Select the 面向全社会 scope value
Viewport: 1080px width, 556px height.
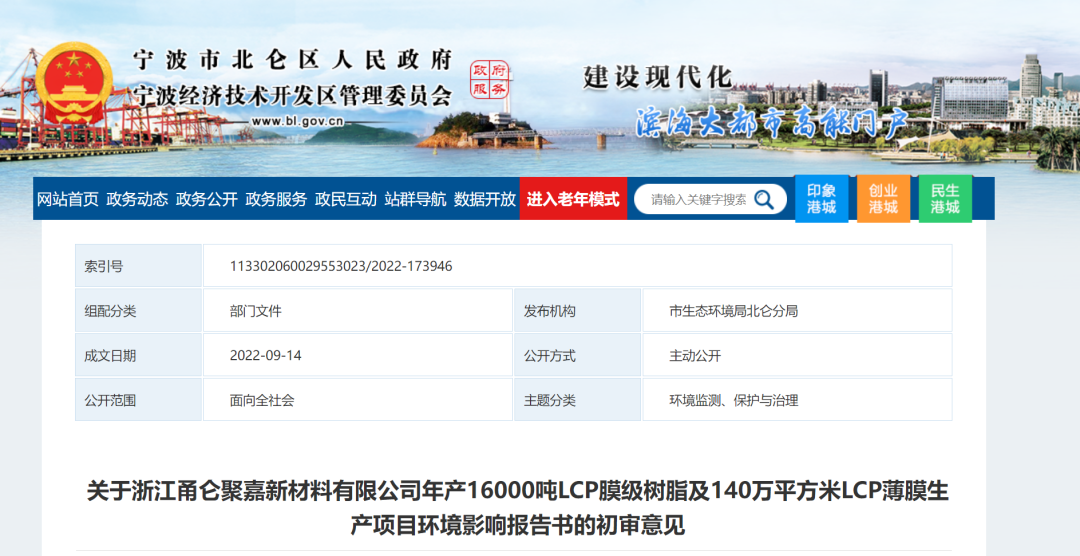coord(262,400)
